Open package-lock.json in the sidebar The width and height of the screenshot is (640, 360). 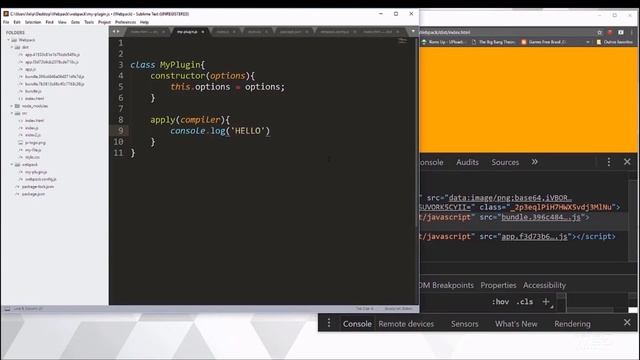[38, 187]
